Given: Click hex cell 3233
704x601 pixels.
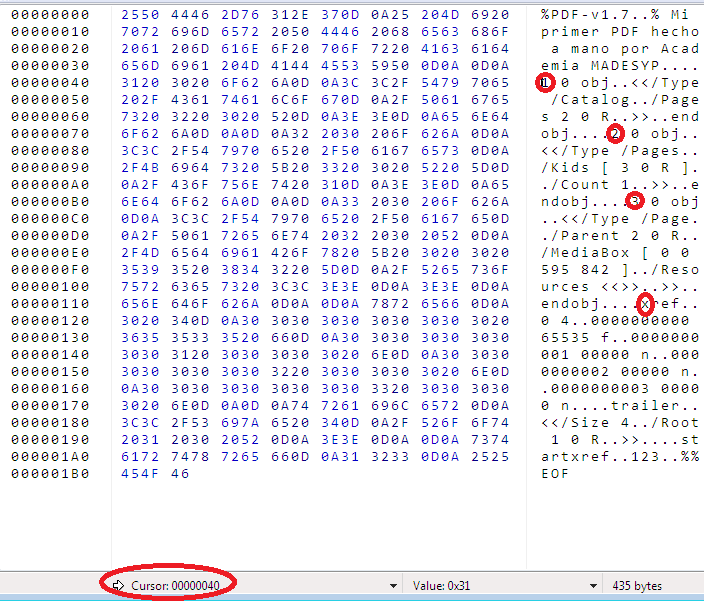Looking at the screenshot, I should click(390, 457).
